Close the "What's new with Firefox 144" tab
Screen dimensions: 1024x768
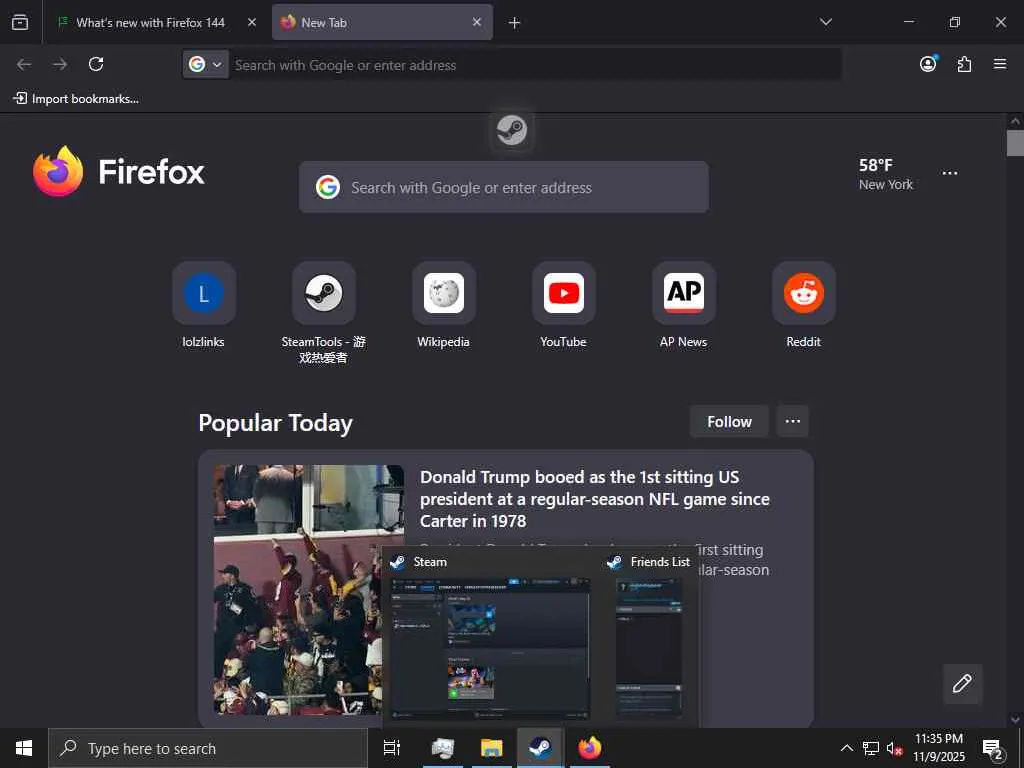pos(251,22)
